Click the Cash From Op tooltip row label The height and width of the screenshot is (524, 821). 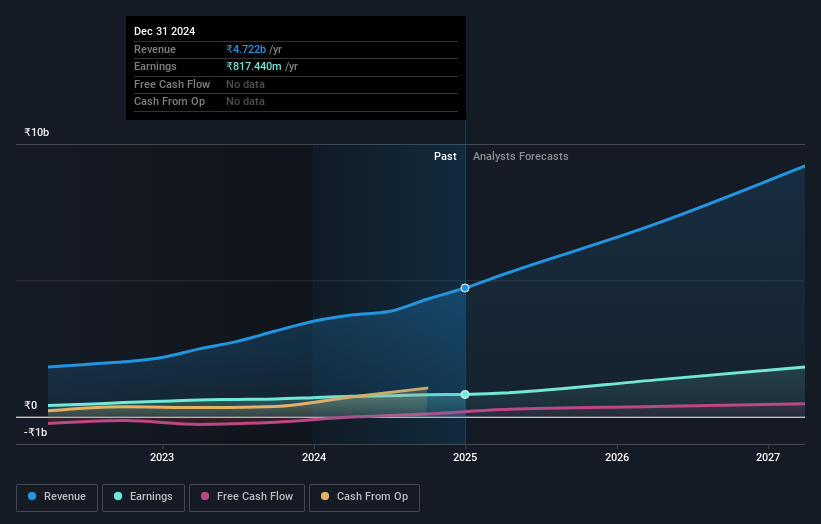pos(169,102)
